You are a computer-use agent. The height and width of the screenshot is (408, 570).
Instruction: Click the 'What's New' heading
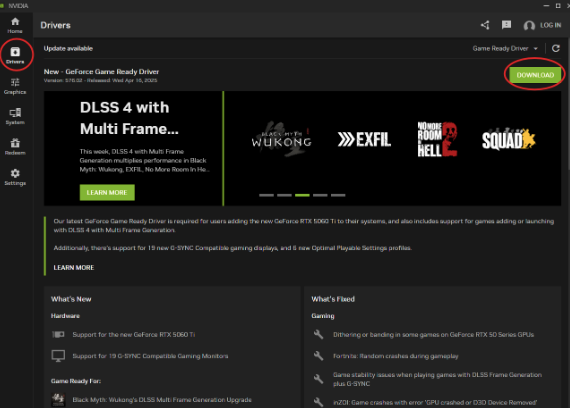click(71, 299)
